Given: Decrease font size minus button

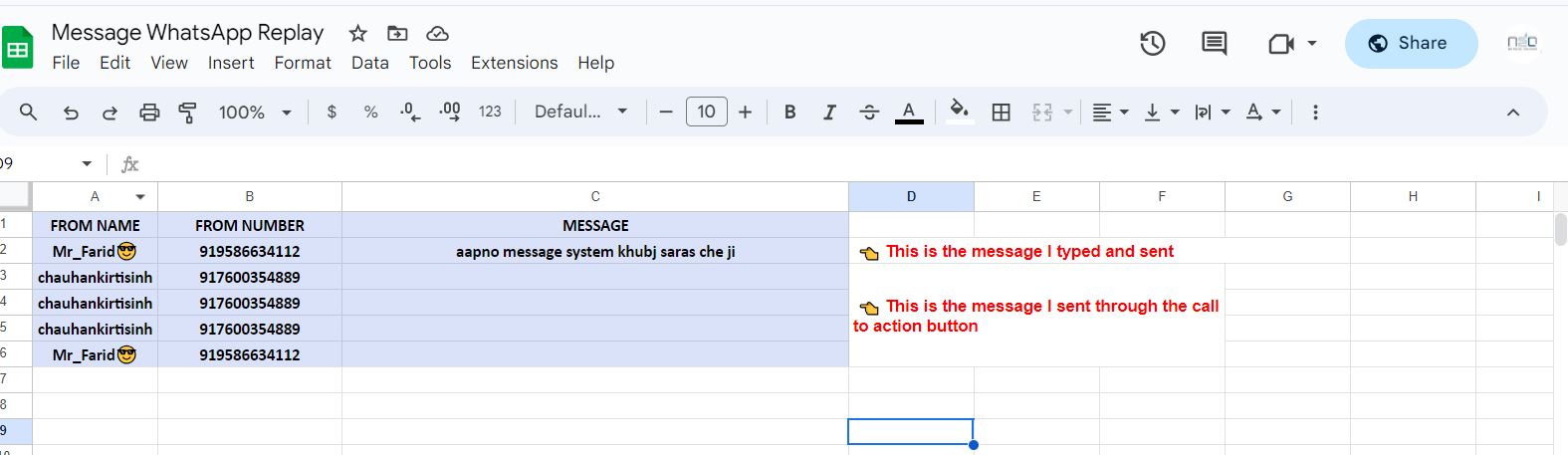Looking at the screenshot, I should point(666,112).
